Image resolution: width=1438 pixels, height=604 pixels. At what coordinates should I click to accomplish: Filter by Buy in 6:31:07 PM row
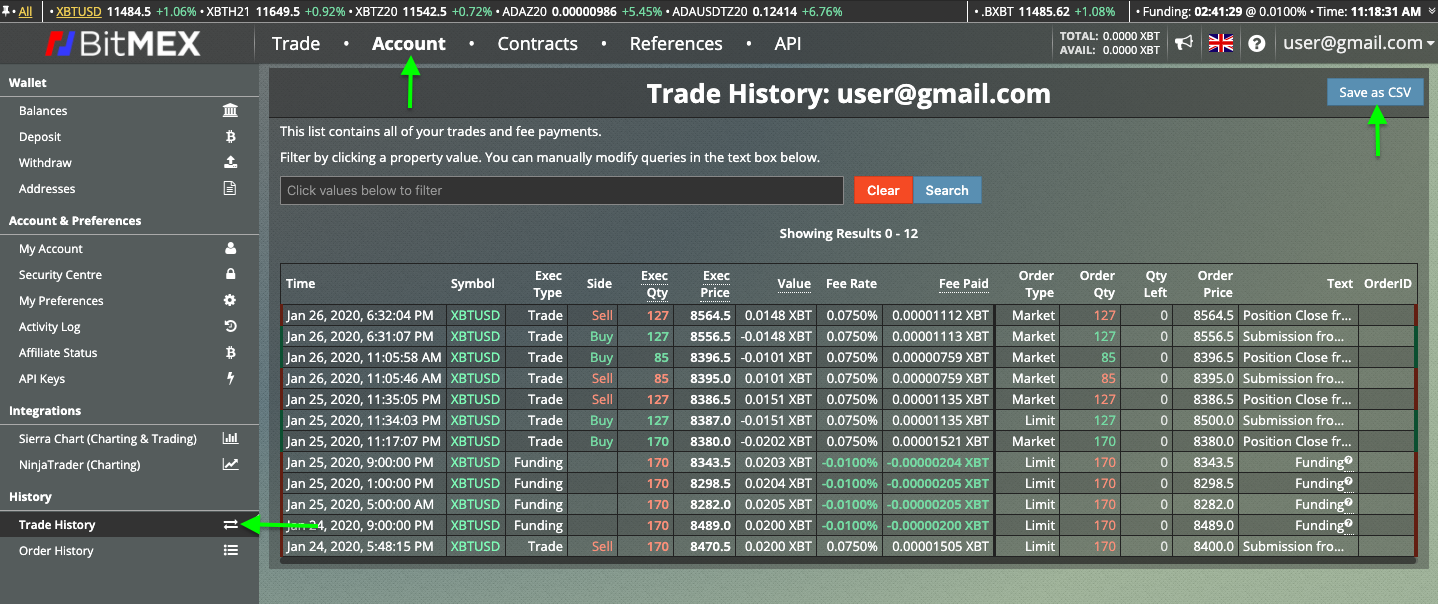tap(601, 336)
